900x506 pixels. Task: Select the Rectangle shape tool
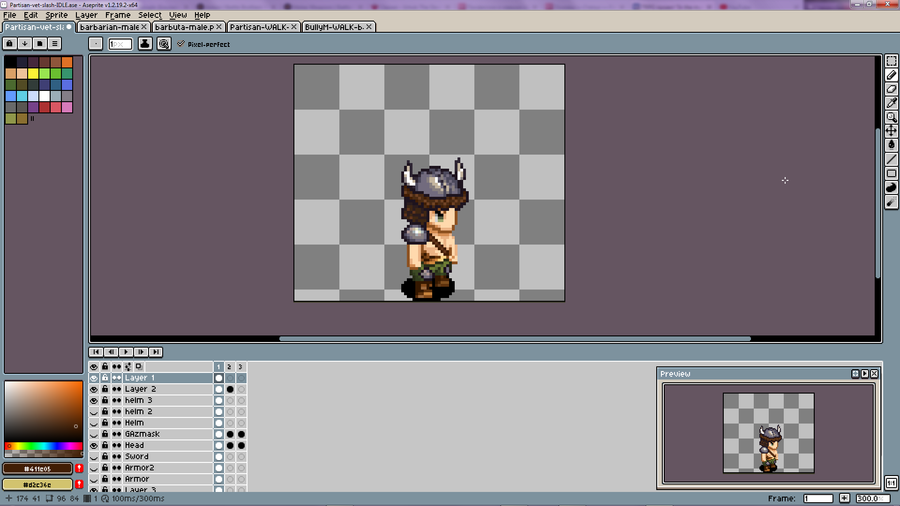point(891,173)
